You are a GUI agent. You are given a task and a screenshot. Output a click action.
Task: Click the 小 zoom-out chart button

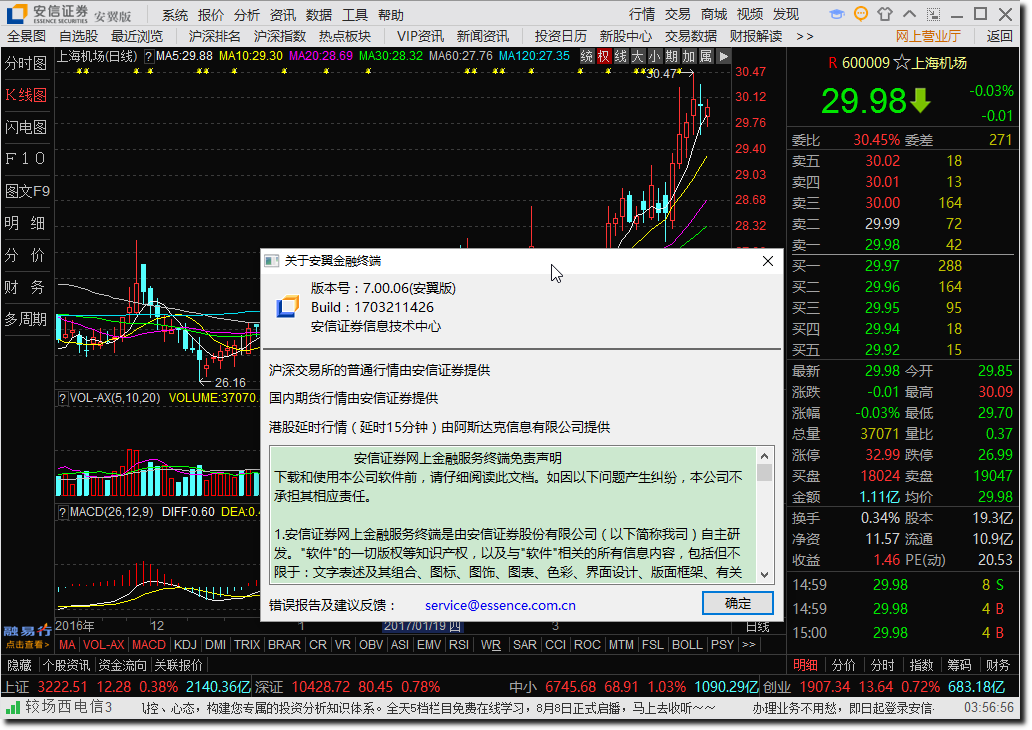(x=654, y=57)
